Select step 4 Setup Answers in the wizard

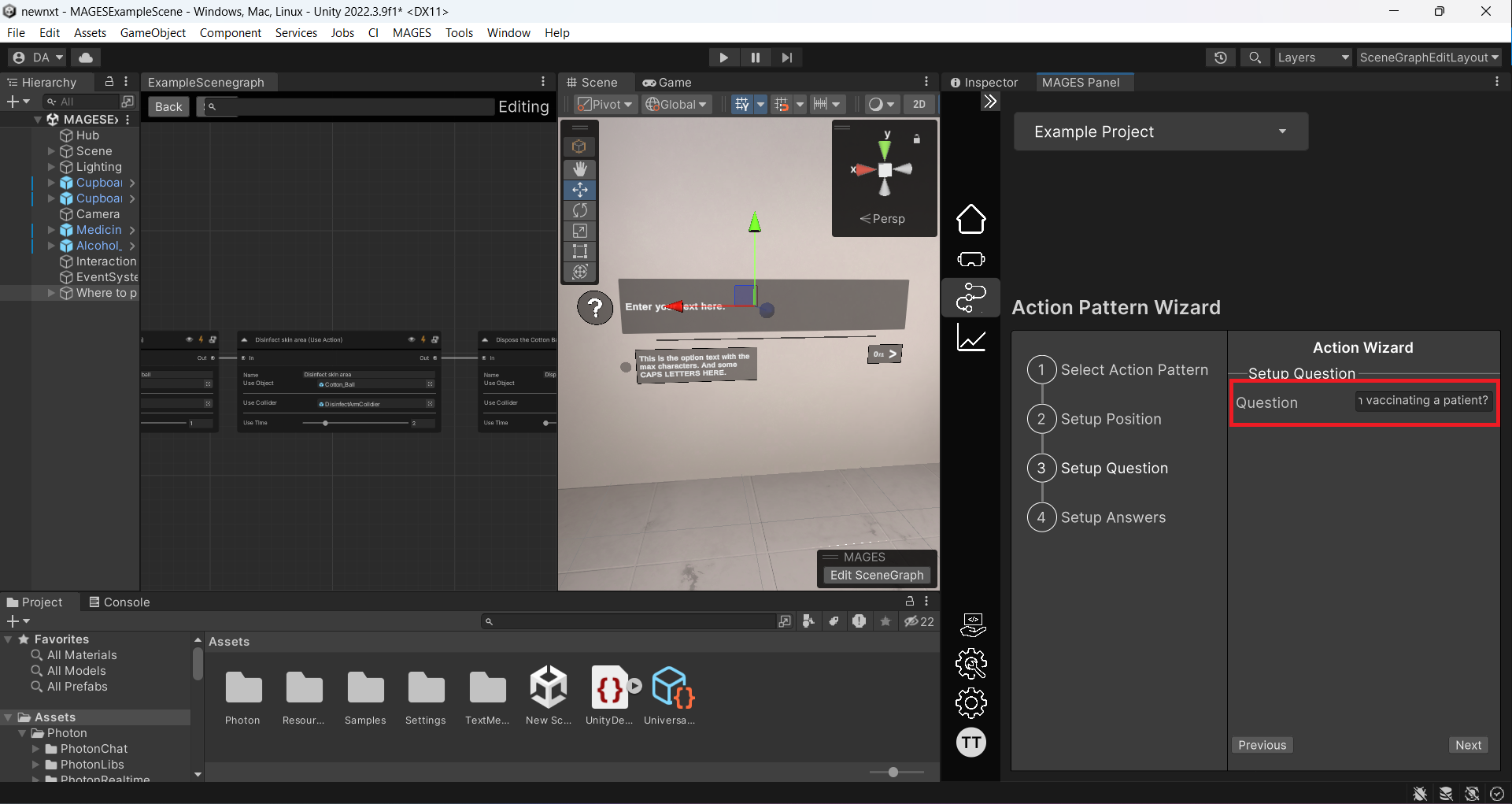click(1096, 517)
